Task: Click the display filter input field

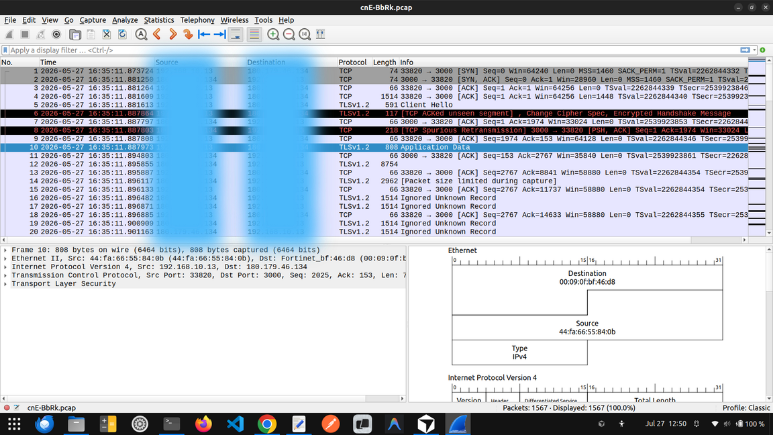Action: 374,50
